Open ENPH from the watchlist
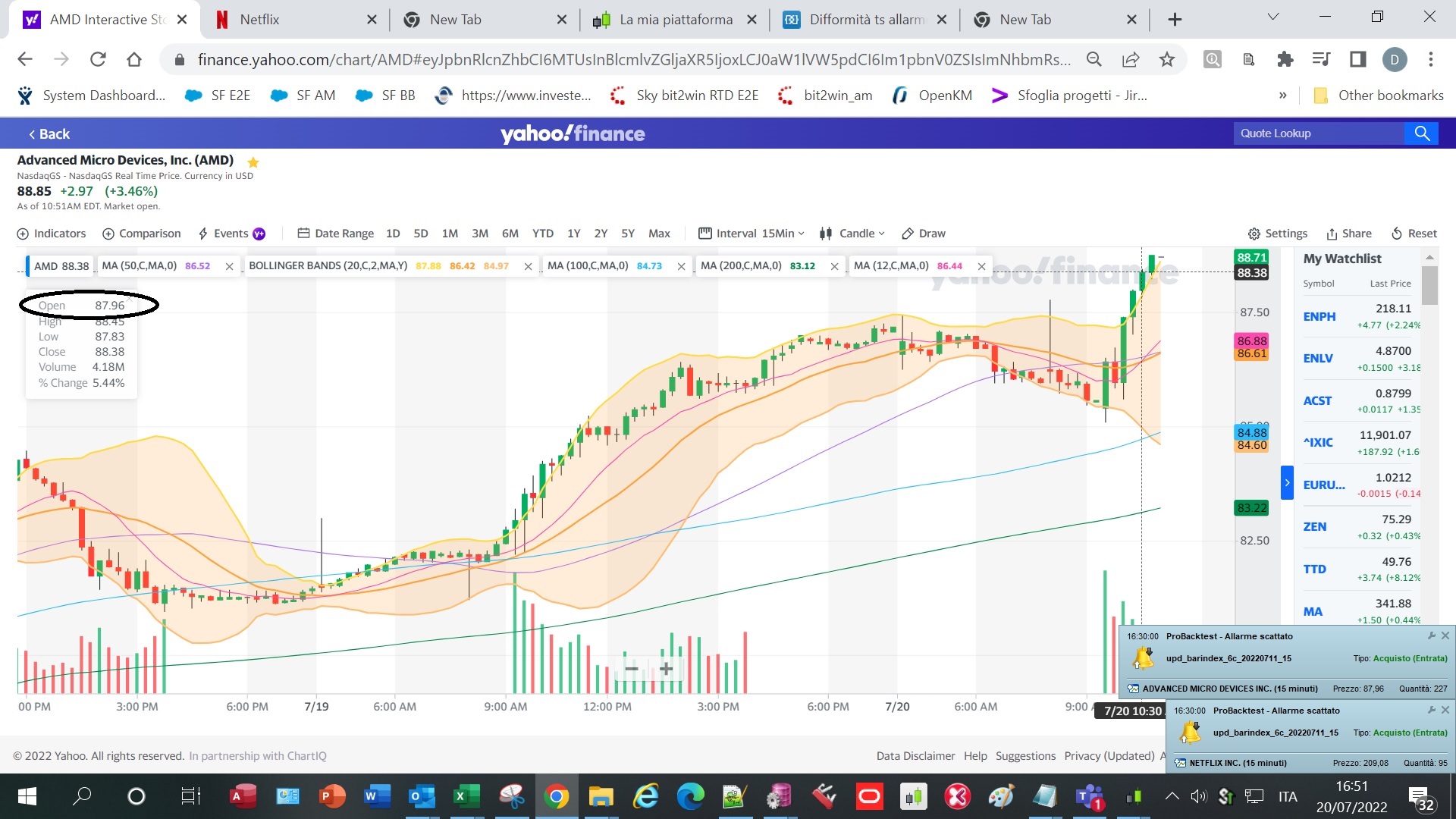This screenshot has height=819, width=1456. (x=1319, y=317)
